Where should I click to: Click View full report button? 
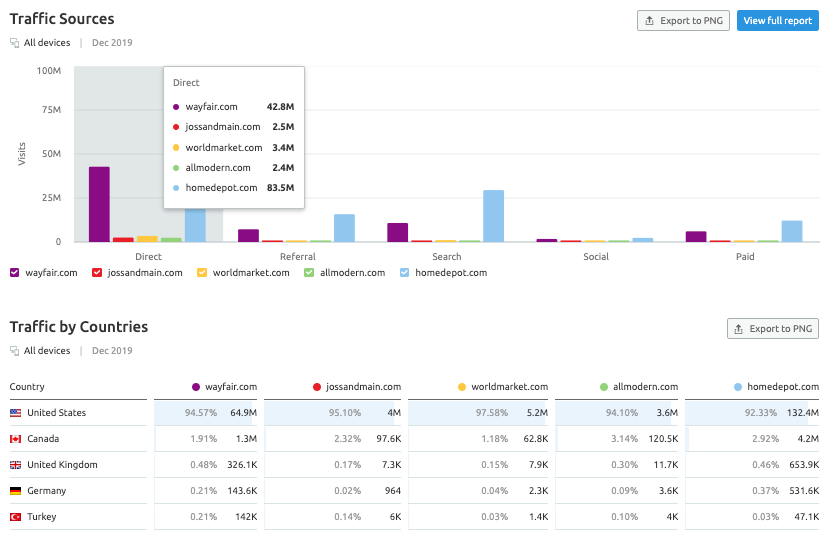pos(777,21)
